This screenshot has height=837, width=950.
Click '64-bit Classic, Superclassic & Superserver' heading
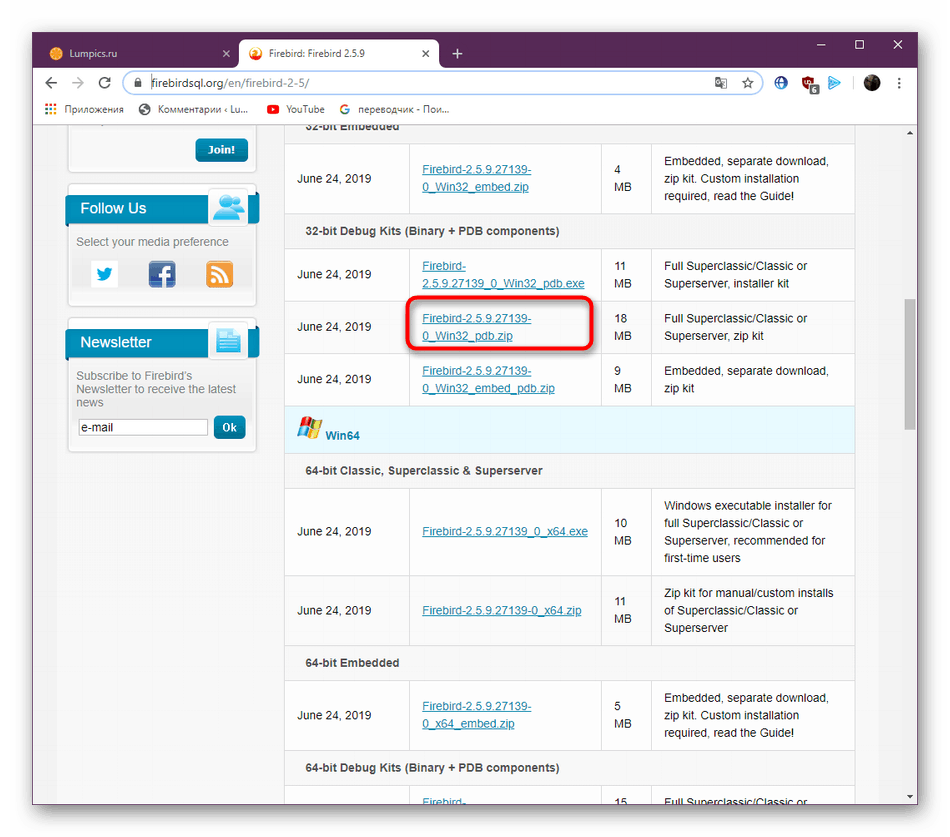424,471
